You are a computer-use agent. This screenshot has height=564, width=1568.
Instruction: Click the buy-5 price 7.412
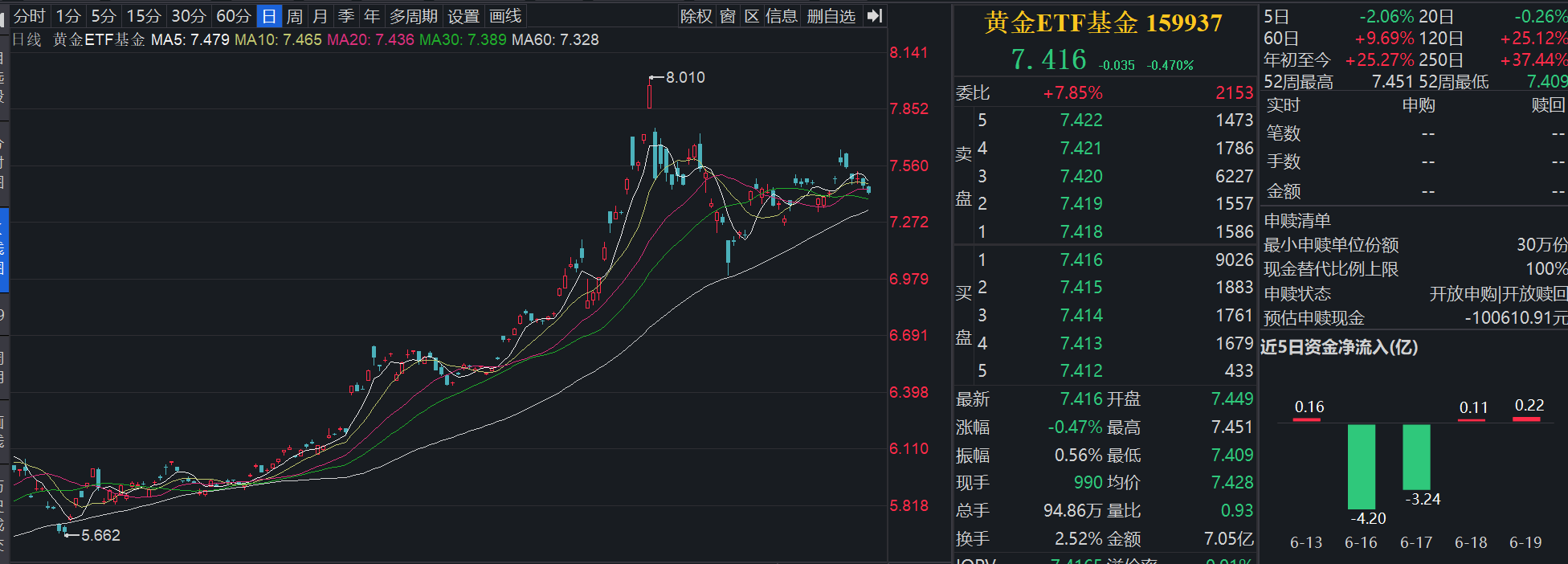pyautogui.click(x=1081, y=371)
